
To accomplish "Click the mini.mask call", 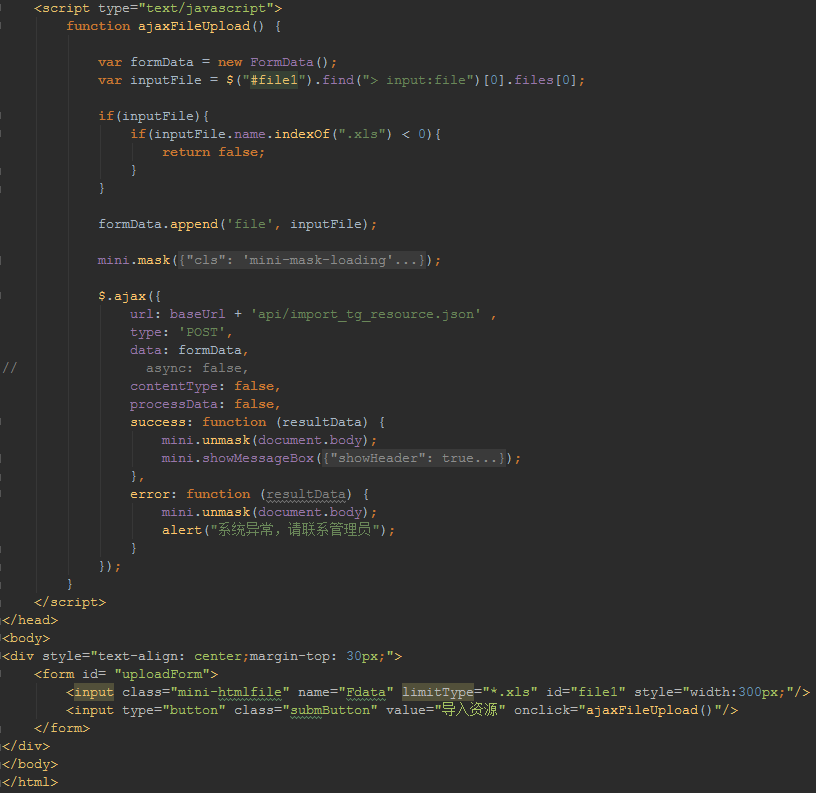I will [x=134, y=260].
